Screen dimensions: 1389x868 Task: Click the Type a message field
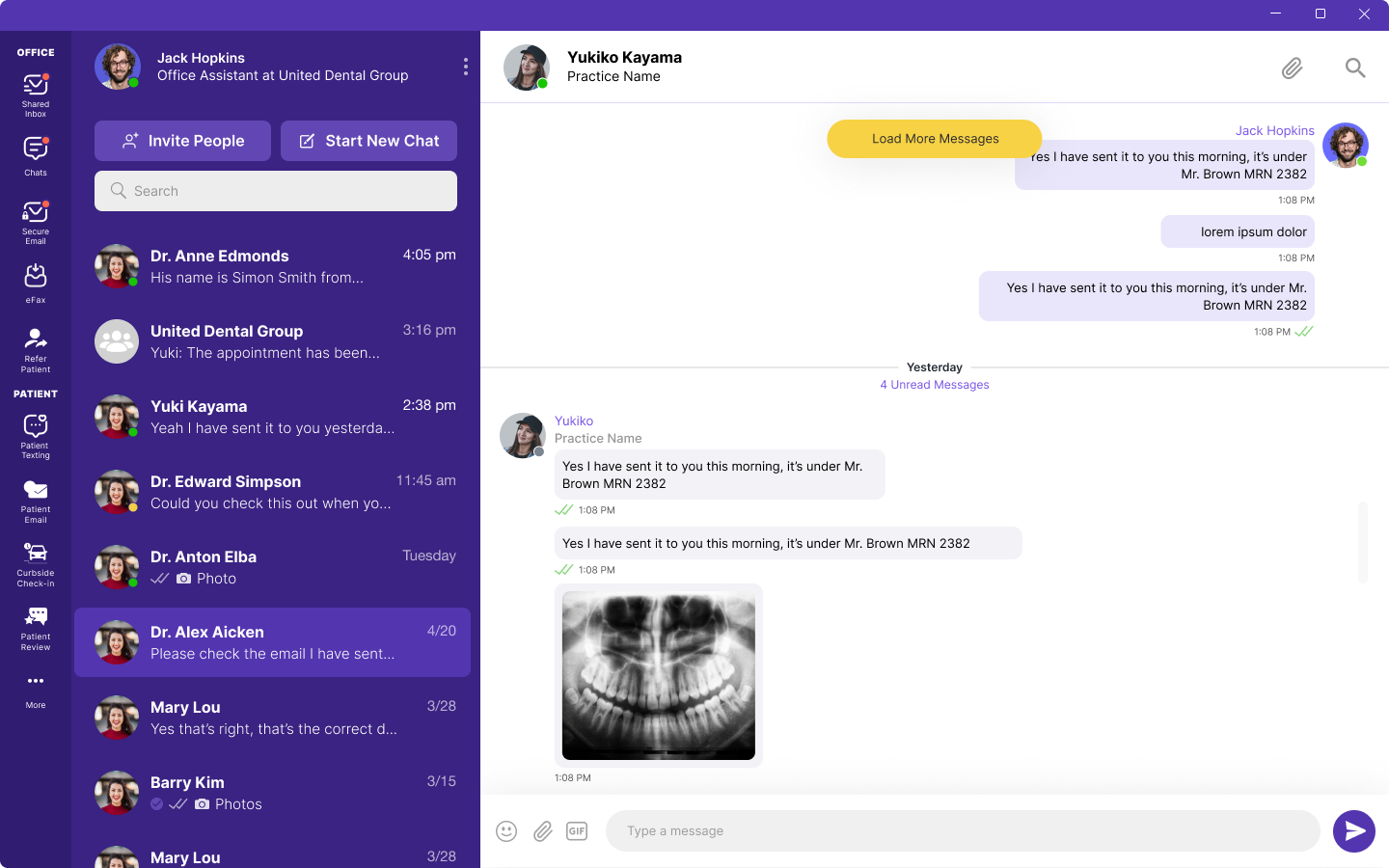(963, 831)
